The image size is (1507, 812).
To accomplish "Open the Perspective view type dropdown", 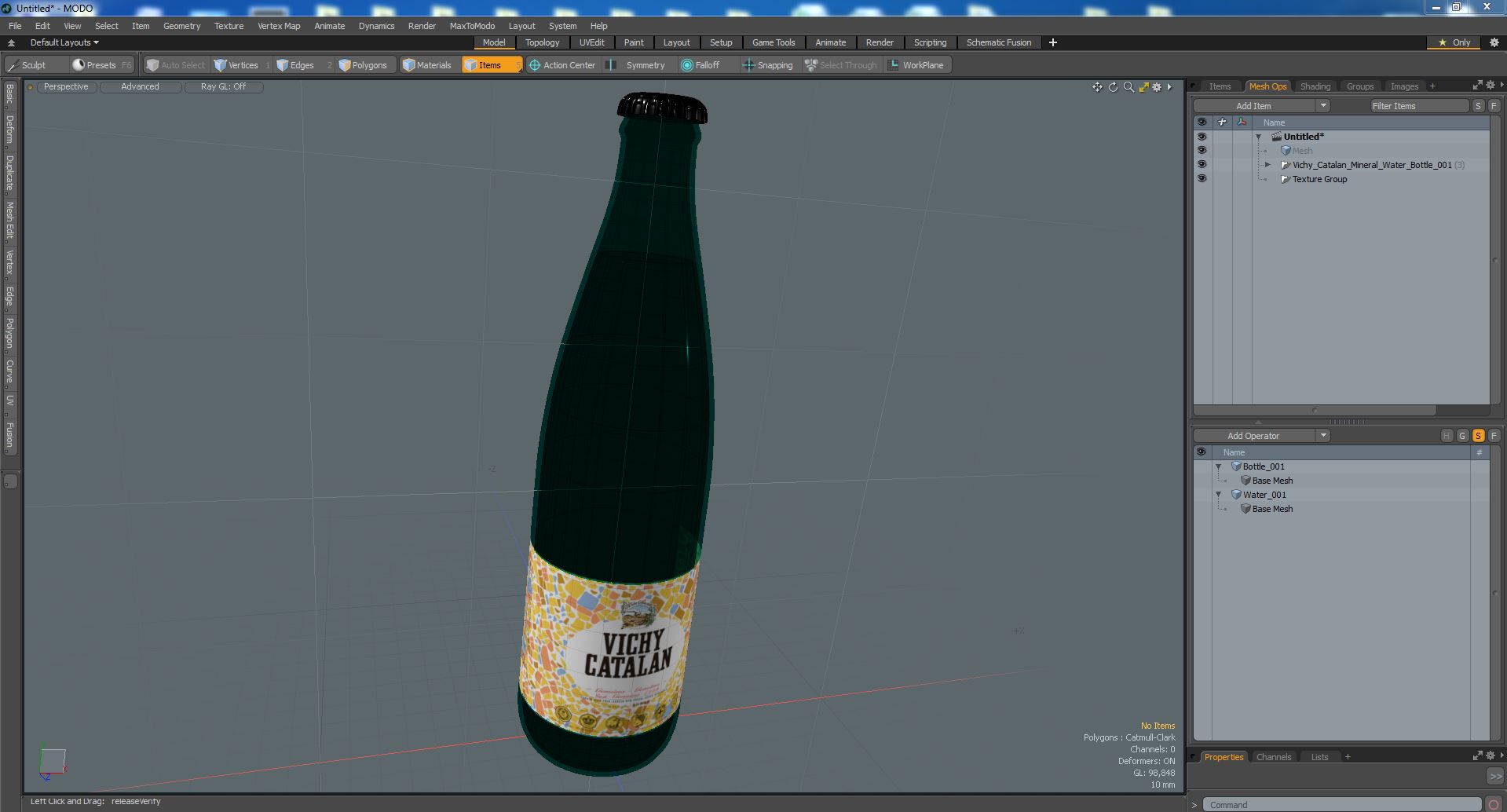I will pyautogui.click(x=66, y=87).
